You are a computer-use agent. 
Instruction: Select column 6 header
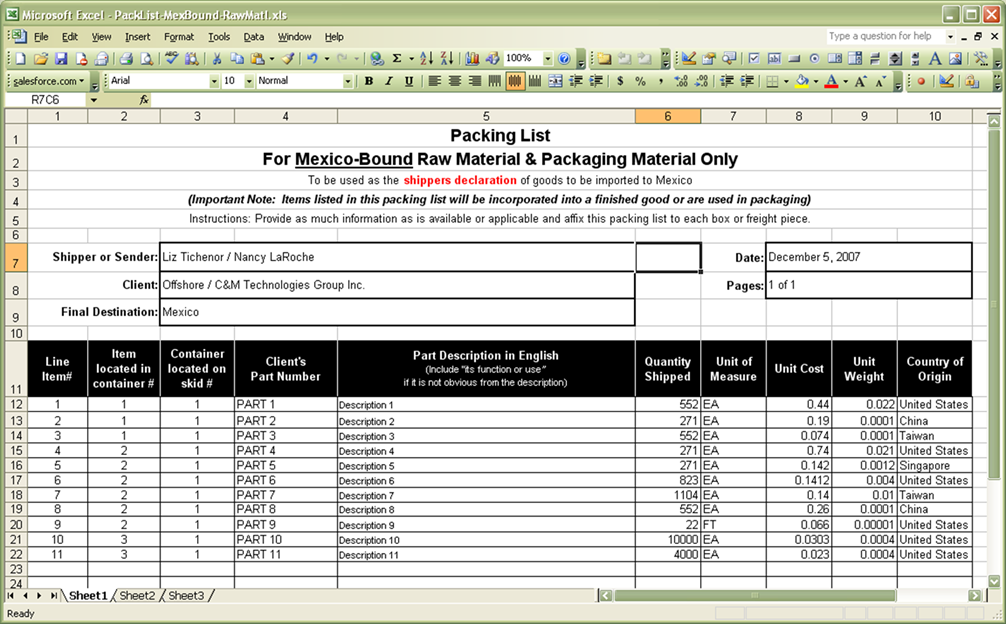pyautogui.click(x=668, y=116)
